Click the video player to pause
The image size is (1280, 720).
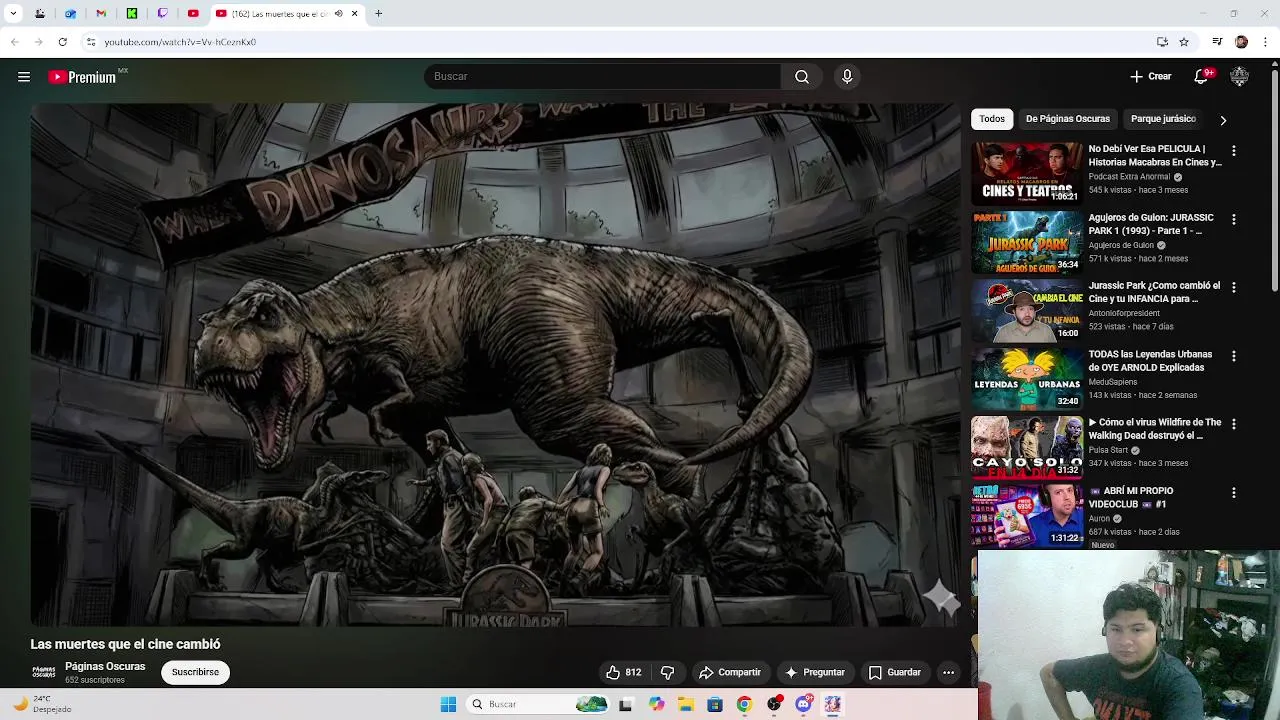[495, 365]
